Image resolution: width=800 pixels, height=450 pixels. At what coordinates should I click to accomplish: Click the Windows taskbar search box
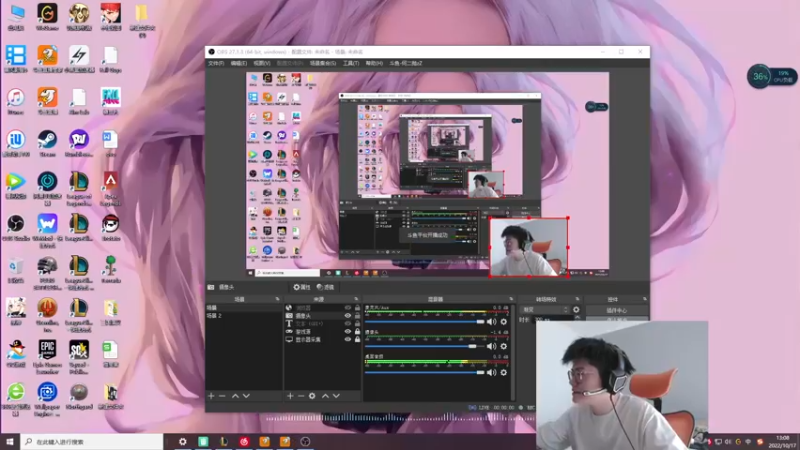(92, 442)
